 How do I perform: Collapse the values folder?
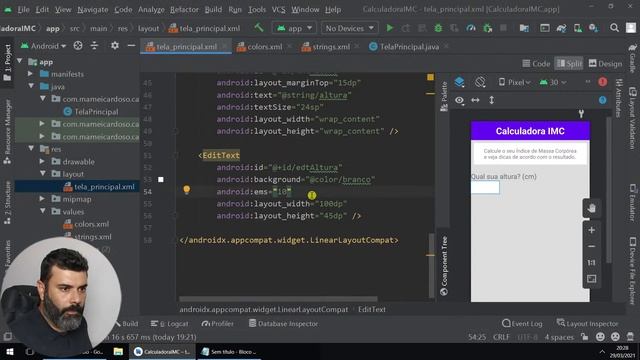pos(43,211)
